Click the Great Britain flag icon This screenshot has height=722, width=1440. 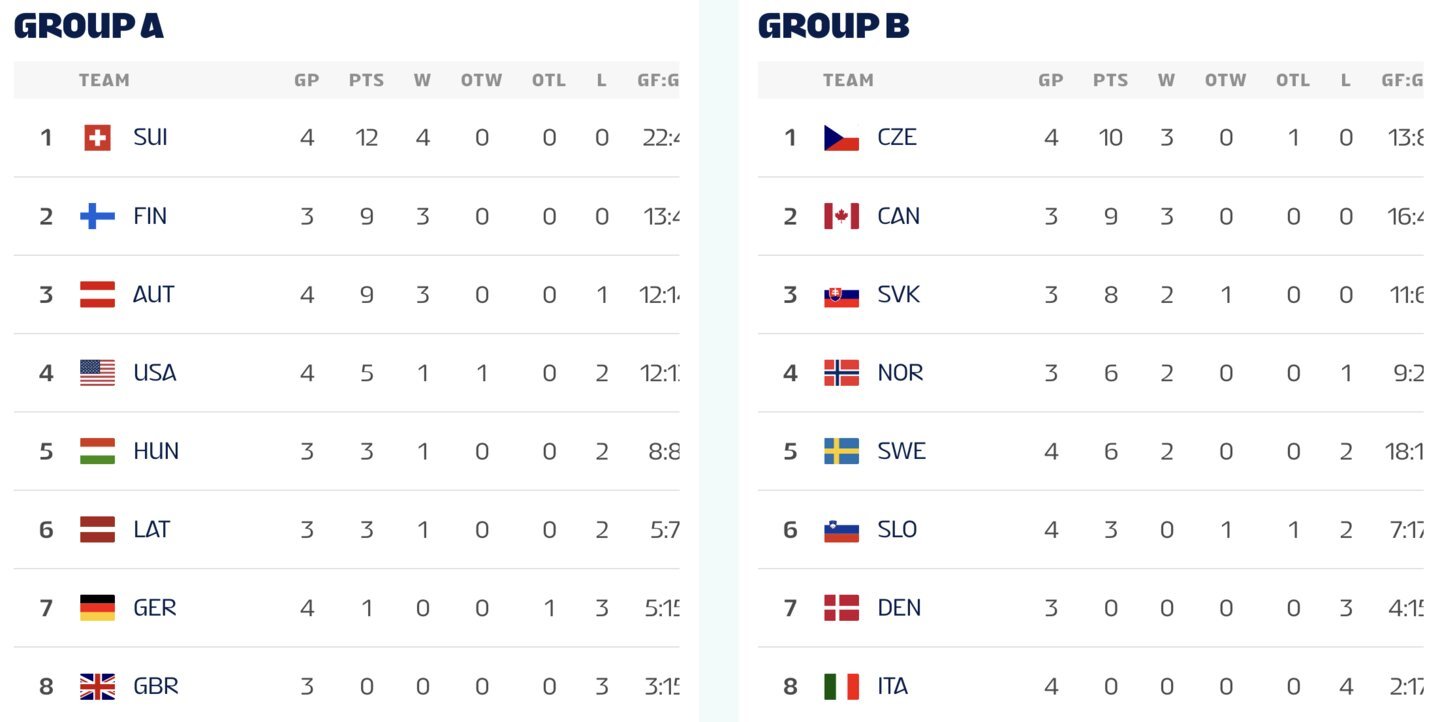click(97, 686)
